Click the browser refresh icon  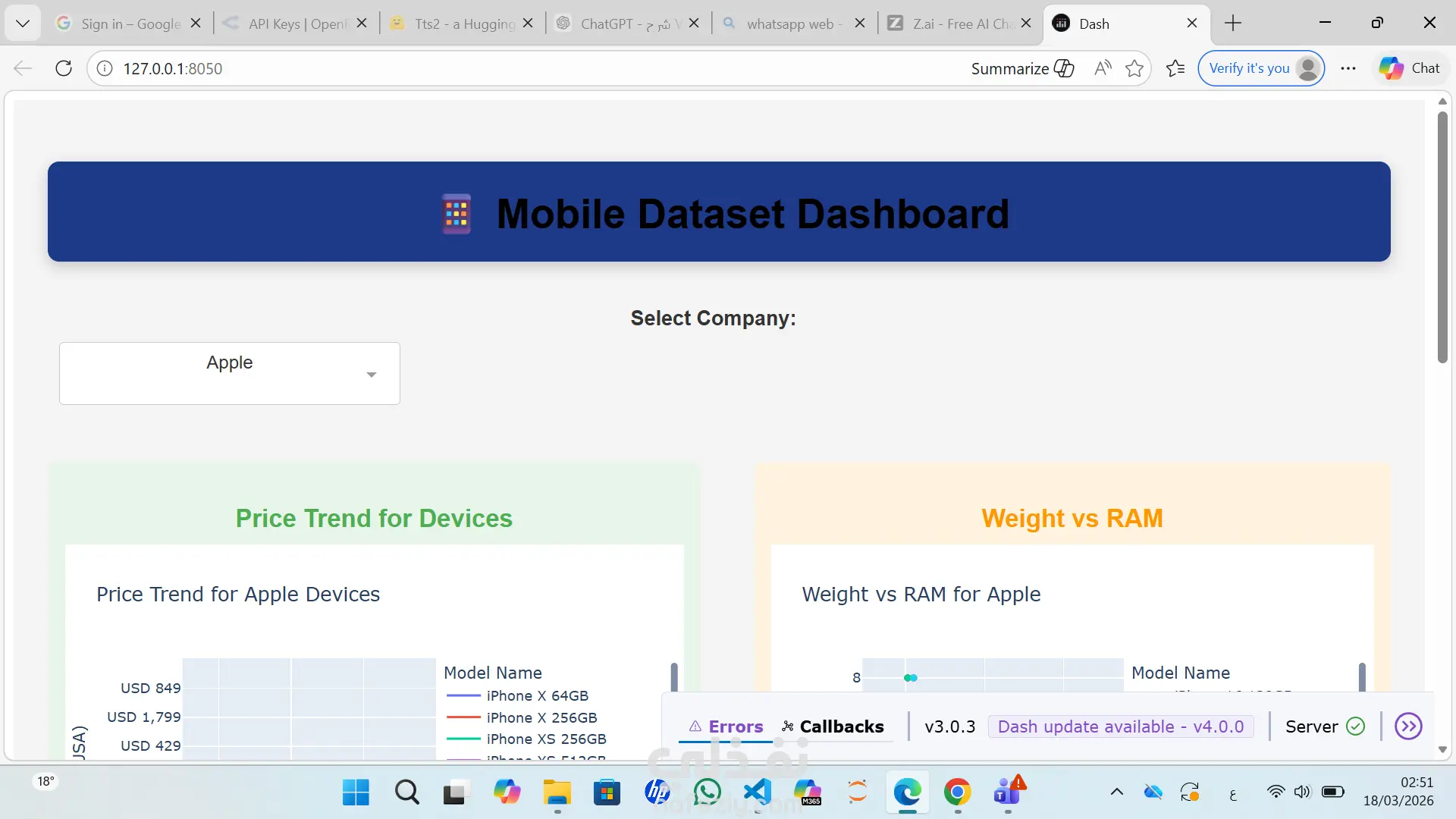coord(64,68)
